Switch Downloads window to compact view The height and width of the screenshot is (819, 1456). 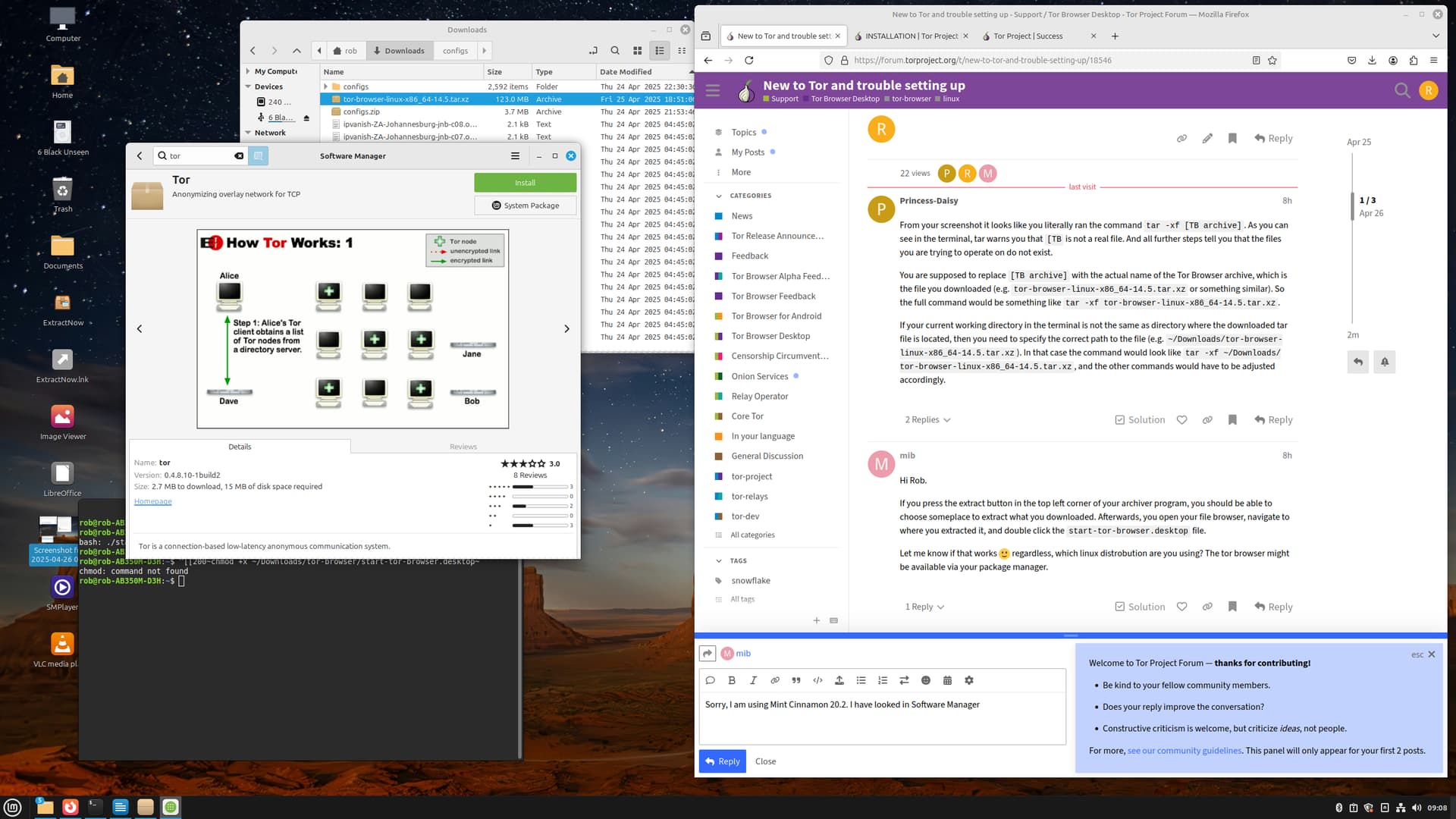click(x=682, y=51)
